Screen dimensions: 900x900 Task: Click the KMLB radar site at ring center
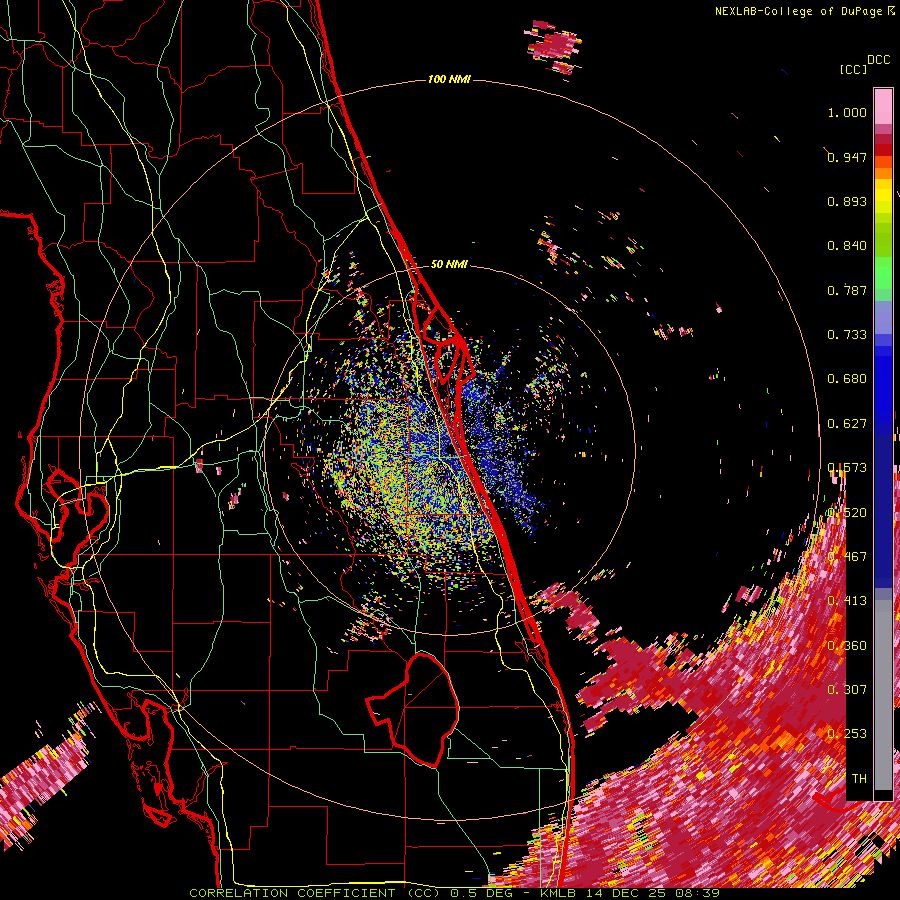[x=449, y=449]
